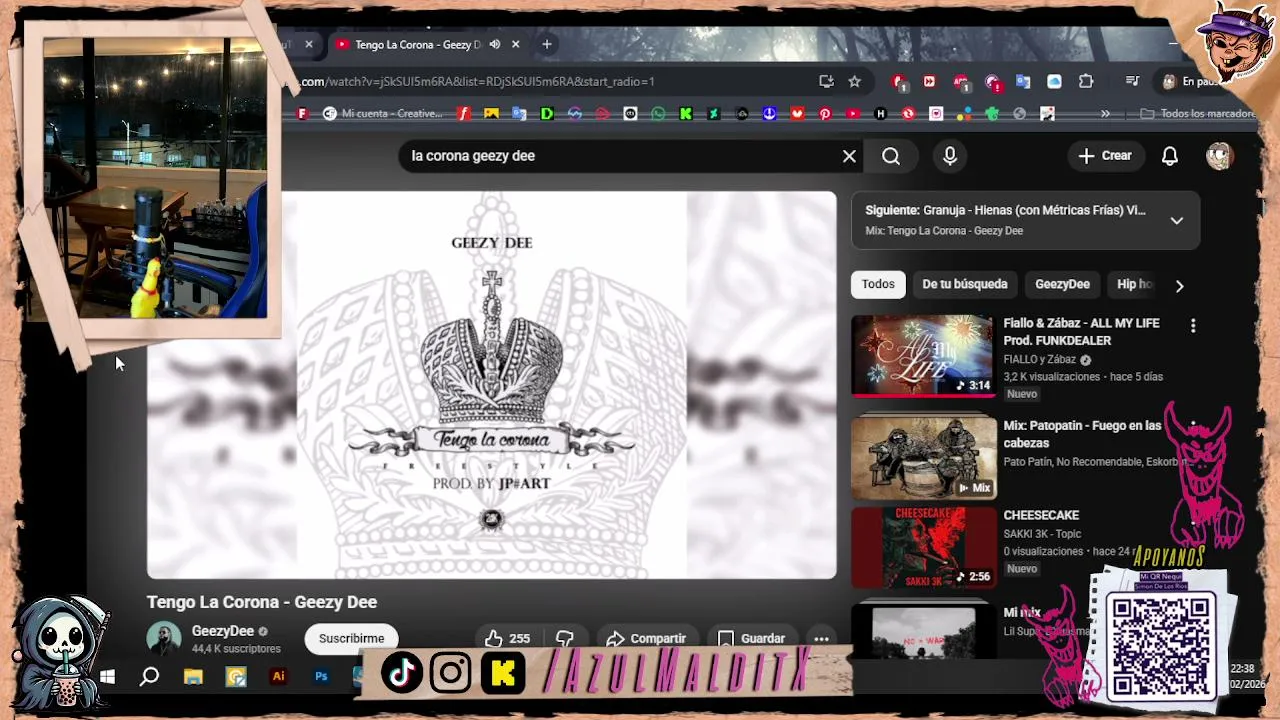Open the black H bookmark icon
Image resolution: width=1280 pixels, height=720 pixels.
[x=880, y=114]
